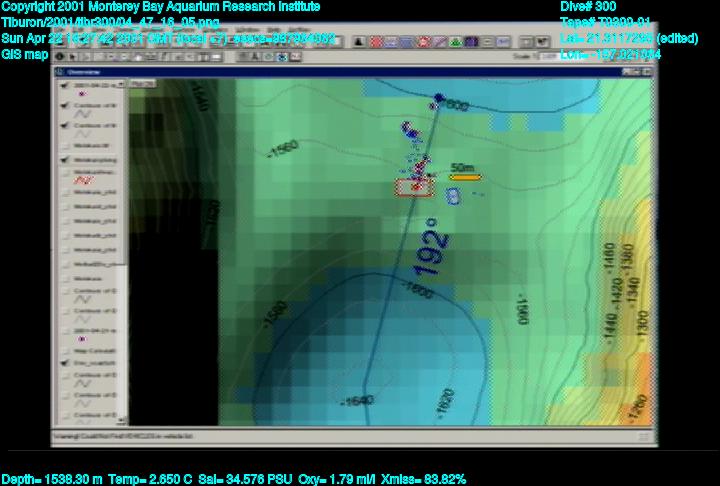Uncheck the first checked layer at list top
720x486 pixels.
click(64, 85)
